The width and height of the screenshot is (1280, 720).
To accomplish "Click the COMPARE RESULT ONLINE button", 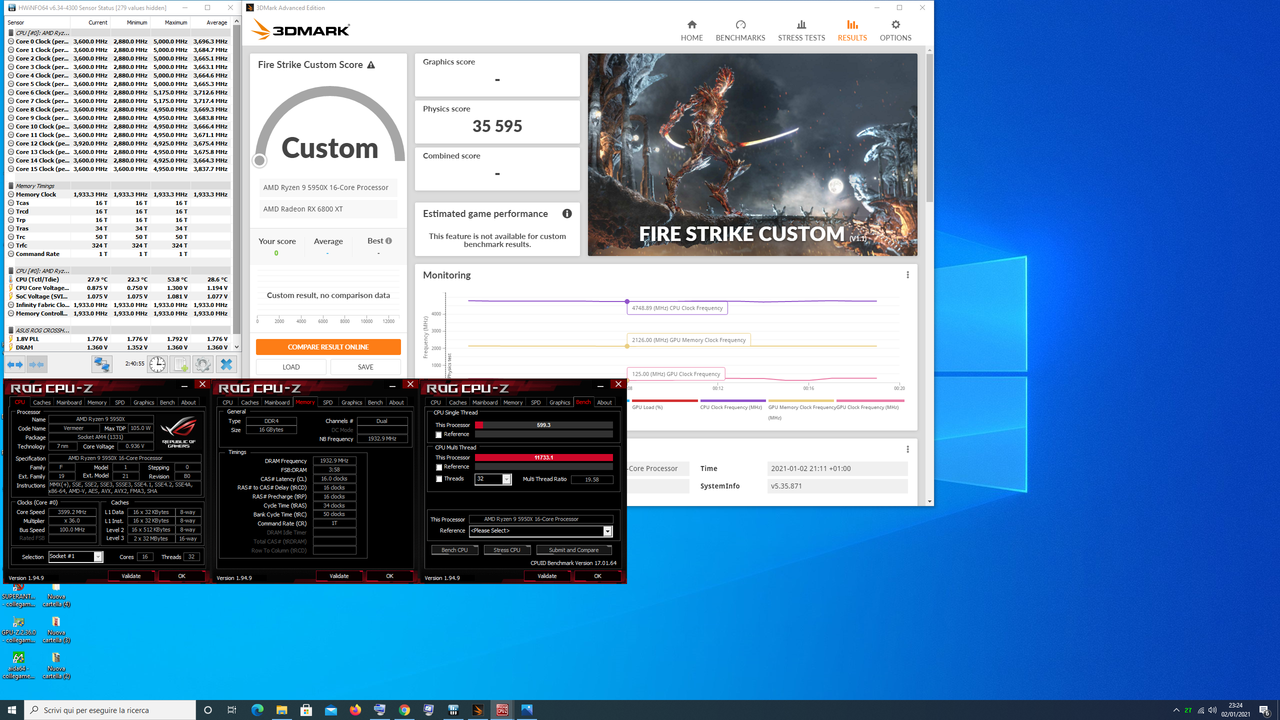I will coord(329,345).
